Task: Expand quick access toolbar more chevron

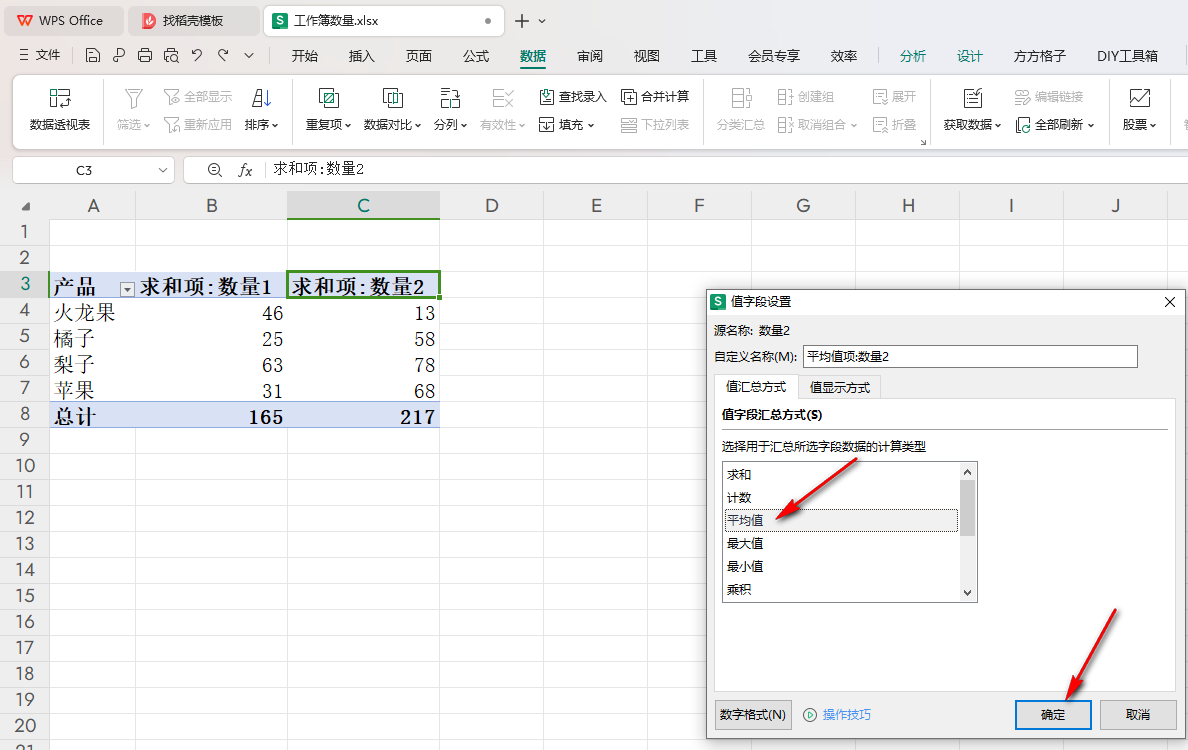Action: click(249, 55)
